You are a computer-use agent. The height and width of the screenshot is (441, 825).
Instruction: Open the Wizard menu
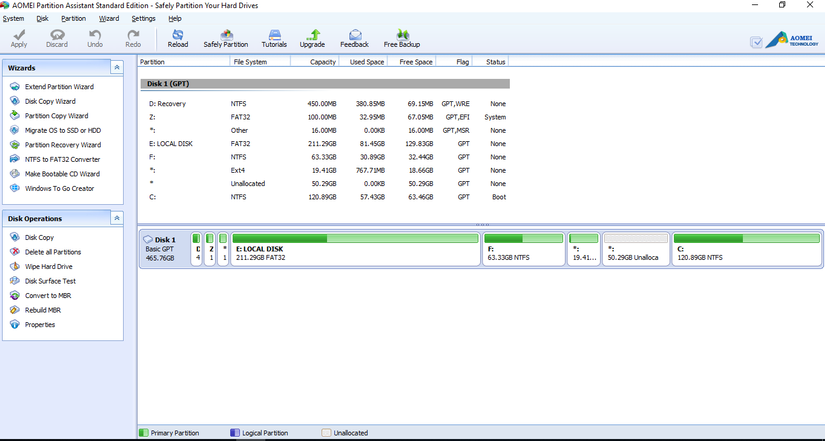coord(109,18)
